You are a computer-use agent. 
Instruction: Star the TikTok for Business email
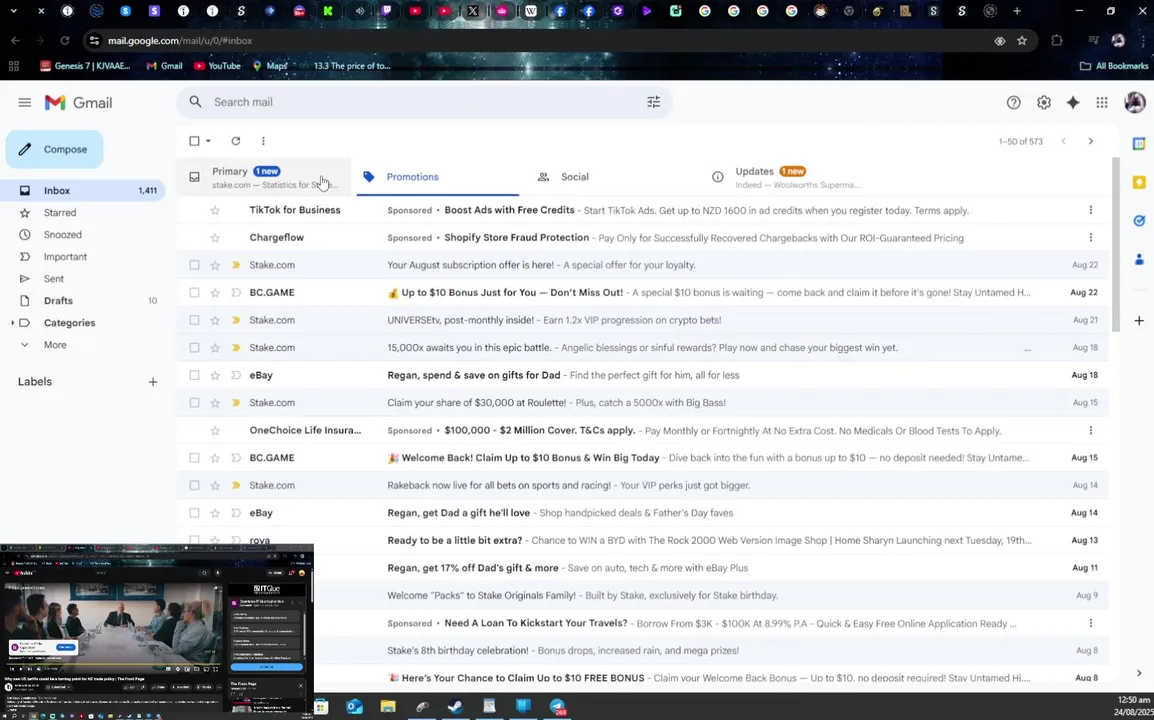tap(215, 211)
